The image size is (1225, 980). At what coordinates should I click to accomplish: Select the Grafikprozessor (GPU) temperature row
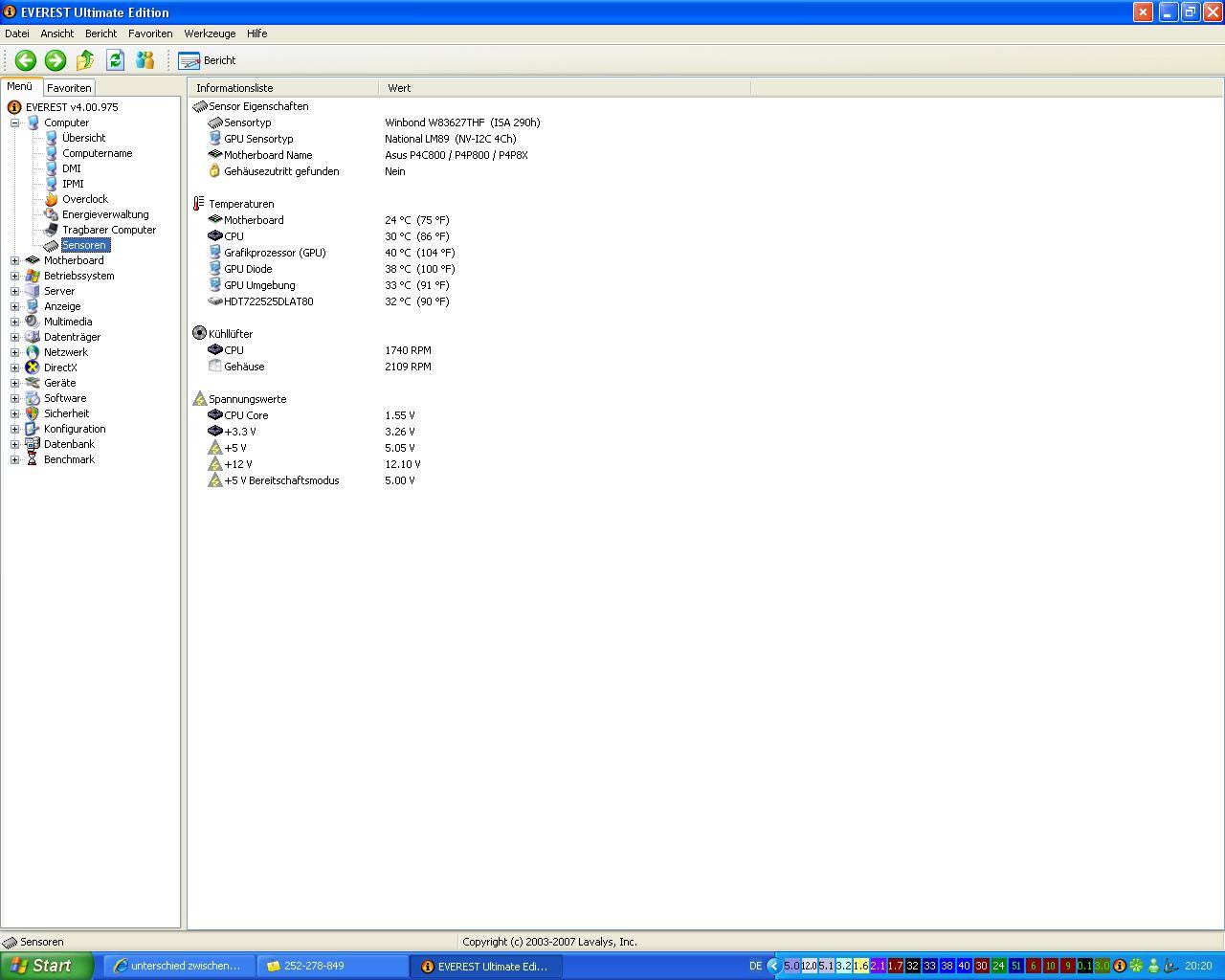(x=331, y=253)
